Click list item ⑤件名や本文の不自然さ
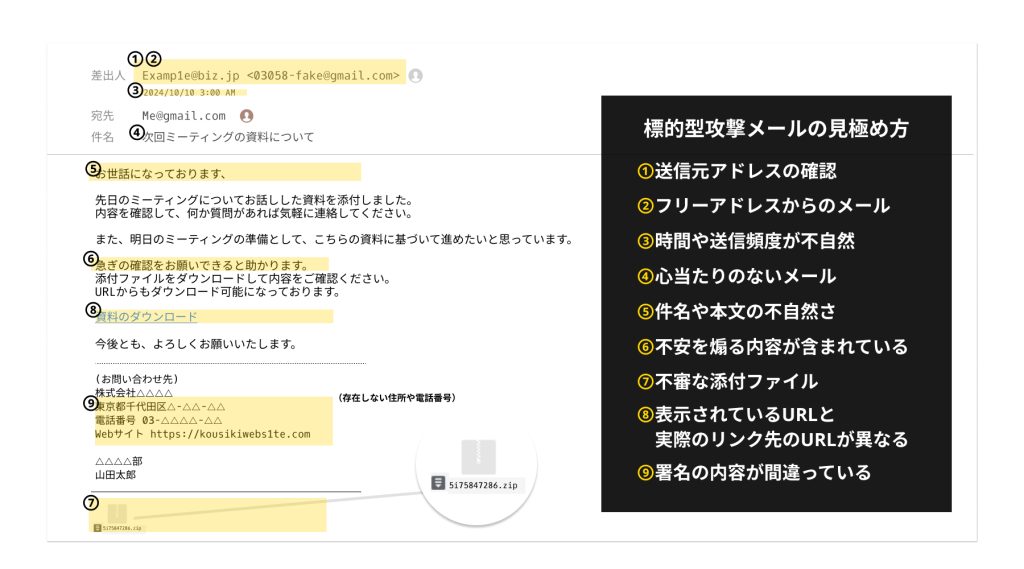 click(x=737, y=312)
